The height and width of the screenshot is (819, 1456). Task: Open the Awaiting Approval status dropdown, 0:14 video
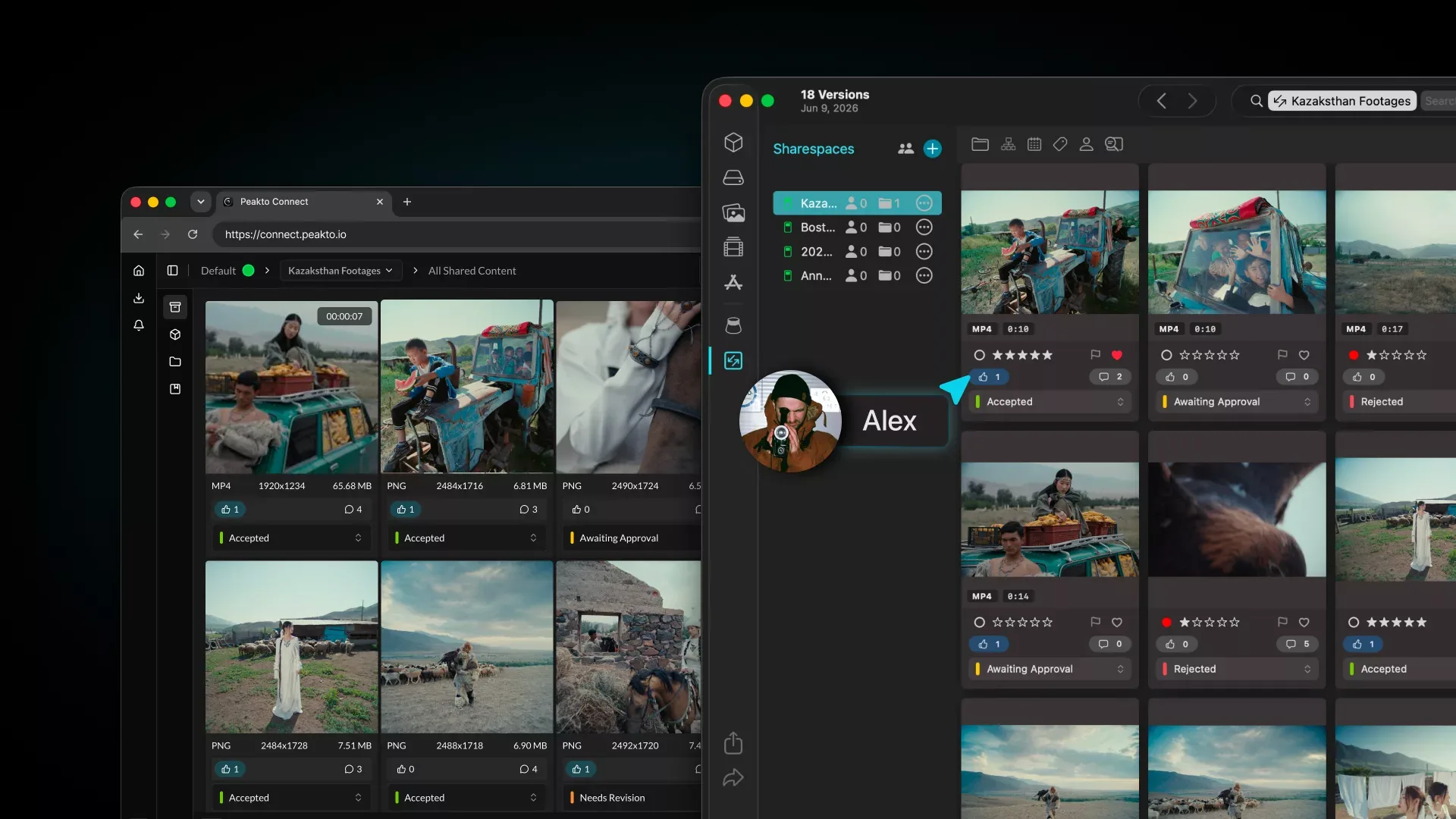pyautogui.click(x=1050, y=669)
